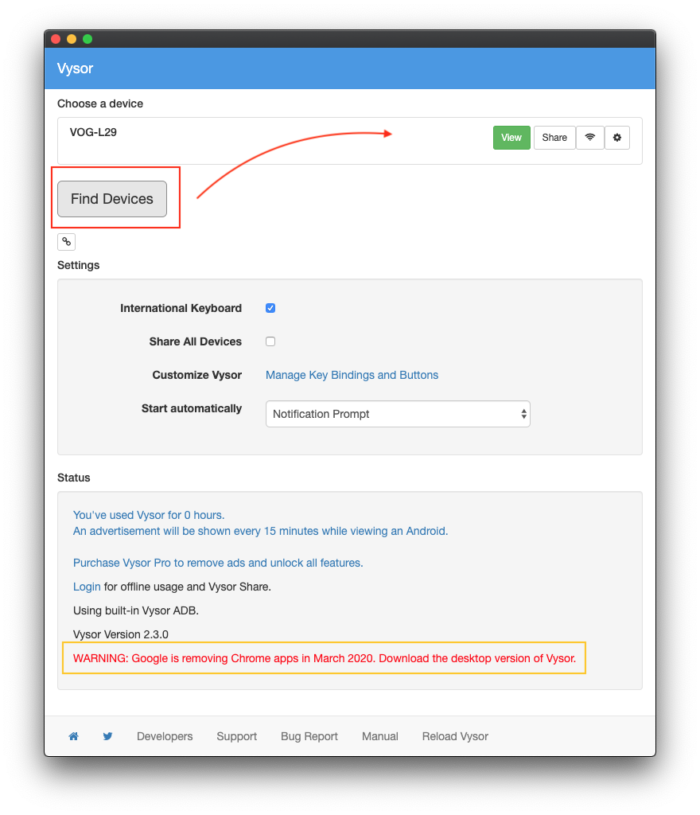Select the VOG-L29 device name
Image resolution: width=700 pixels, height=815 pixels.
coord(93,132)
